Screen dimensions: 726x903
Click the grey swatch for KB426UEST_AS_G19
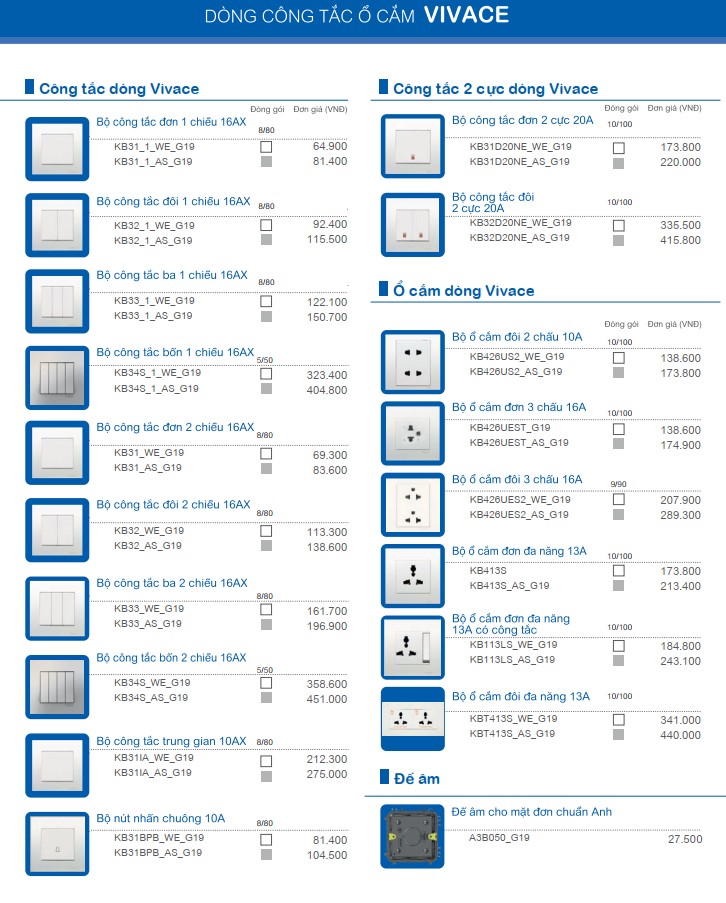point(618,443)
